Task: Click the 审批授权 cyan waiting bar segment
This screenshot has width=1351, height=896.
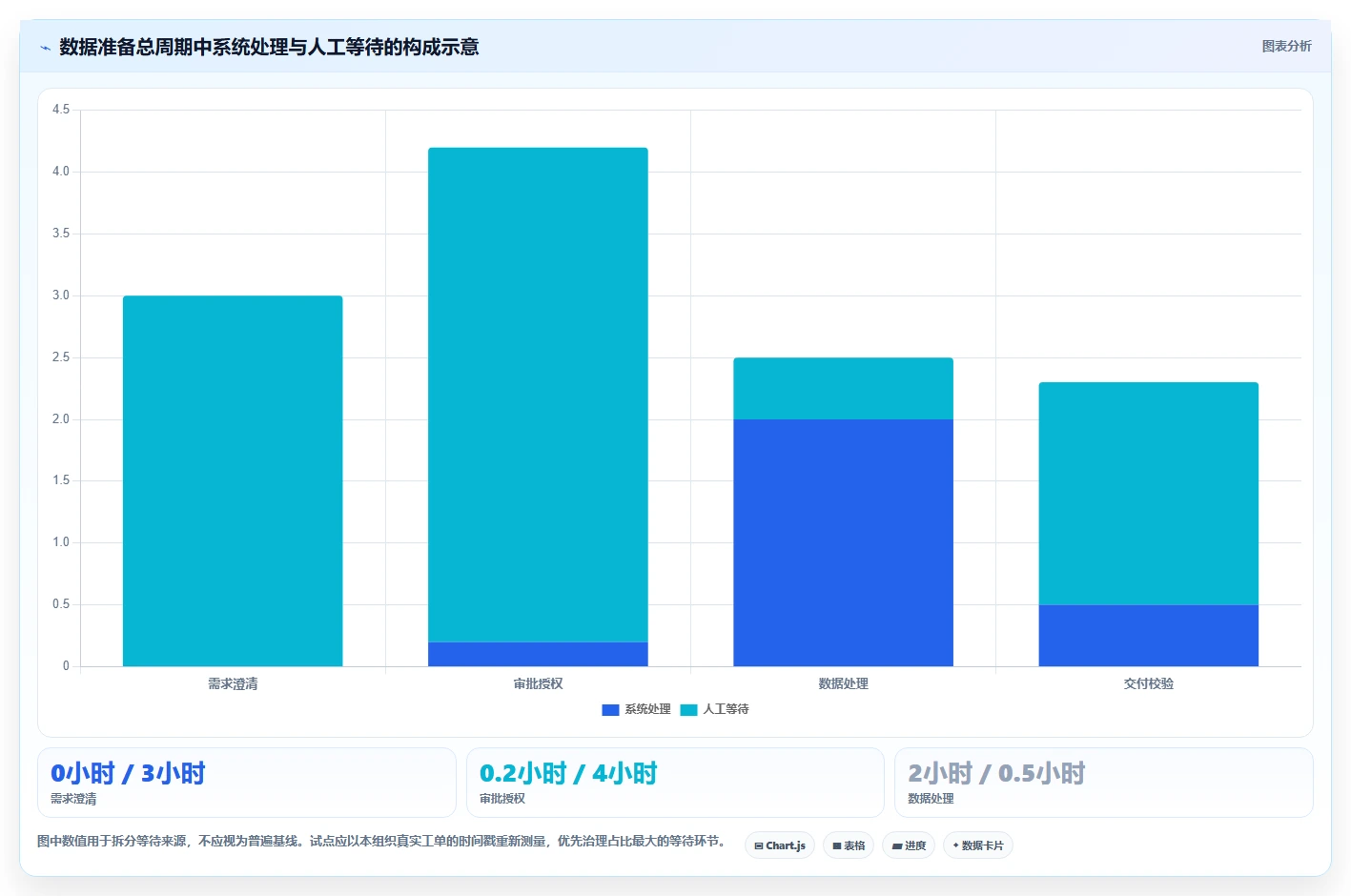Action: coord(538,395)
